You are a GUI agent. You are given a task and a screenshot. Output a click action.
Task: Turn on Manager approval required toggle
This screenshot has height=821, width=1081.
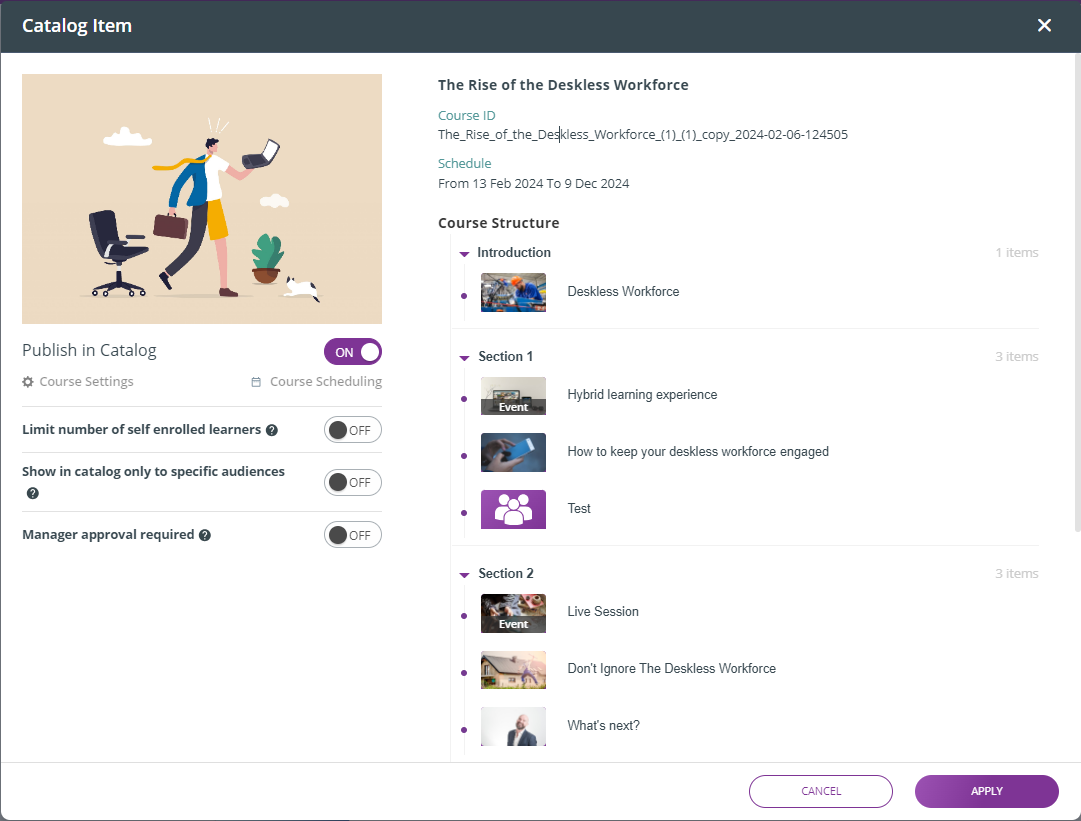(353, 535)
